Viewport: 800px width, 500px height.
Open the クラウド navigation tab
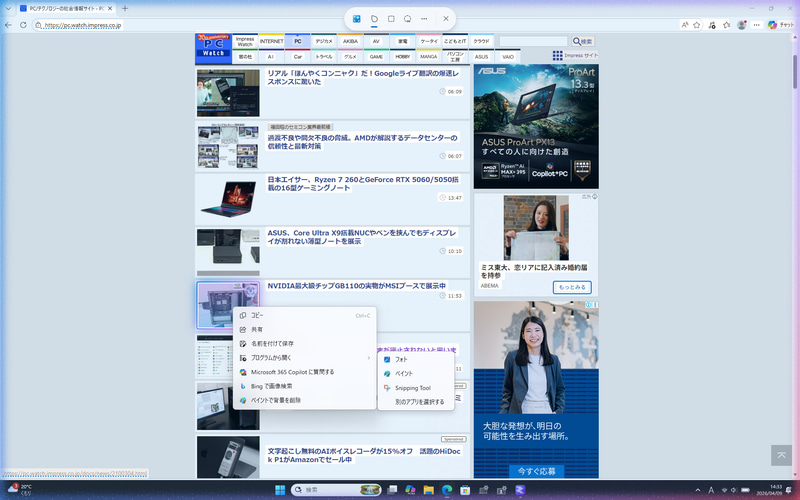481,41
